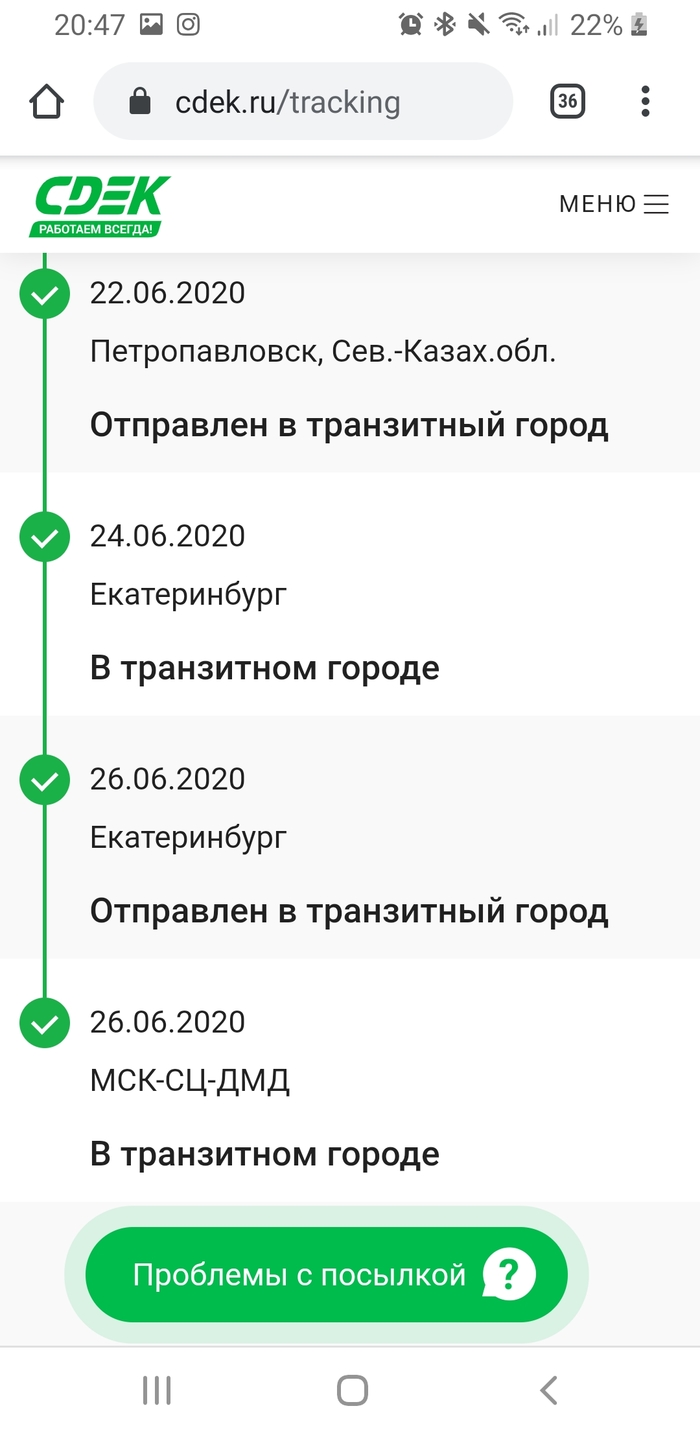Tap the question mark chat bubble icon
700x1439 pixels.
(x=509, y=1274)
